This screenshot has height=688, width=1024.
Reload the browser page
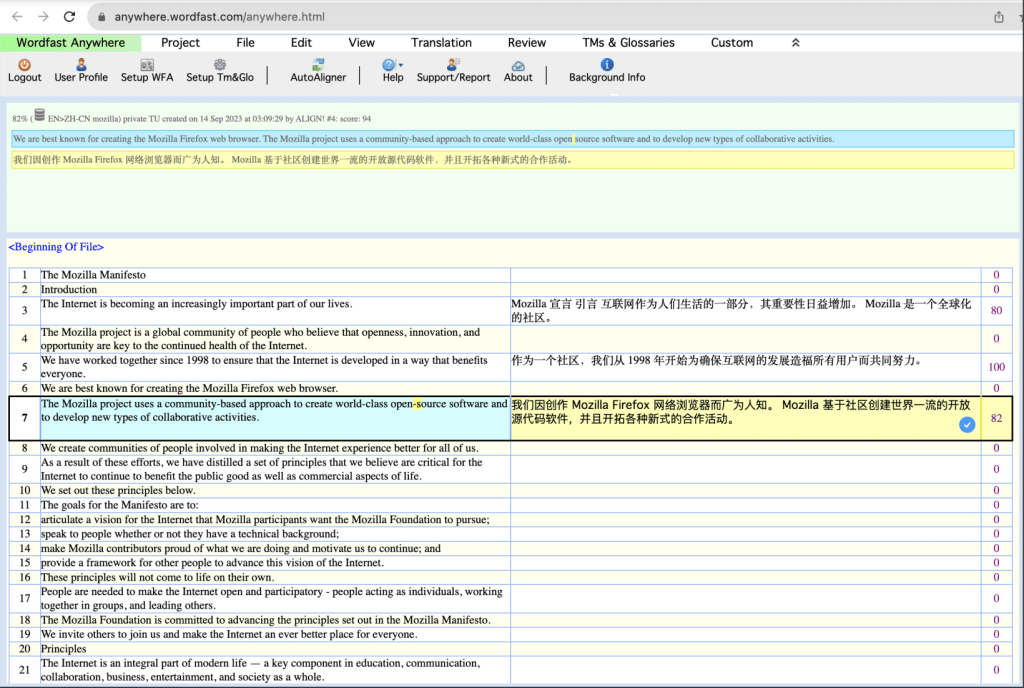pyautogui.click(x=69, y=17)
